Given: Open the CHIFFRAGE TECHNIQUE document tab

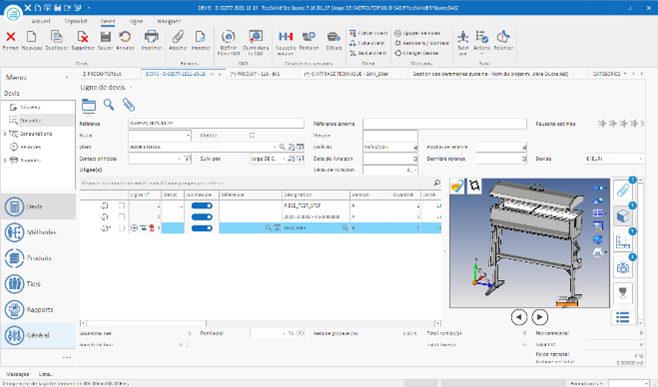Looking at the screenshot, I should [346, 74].
